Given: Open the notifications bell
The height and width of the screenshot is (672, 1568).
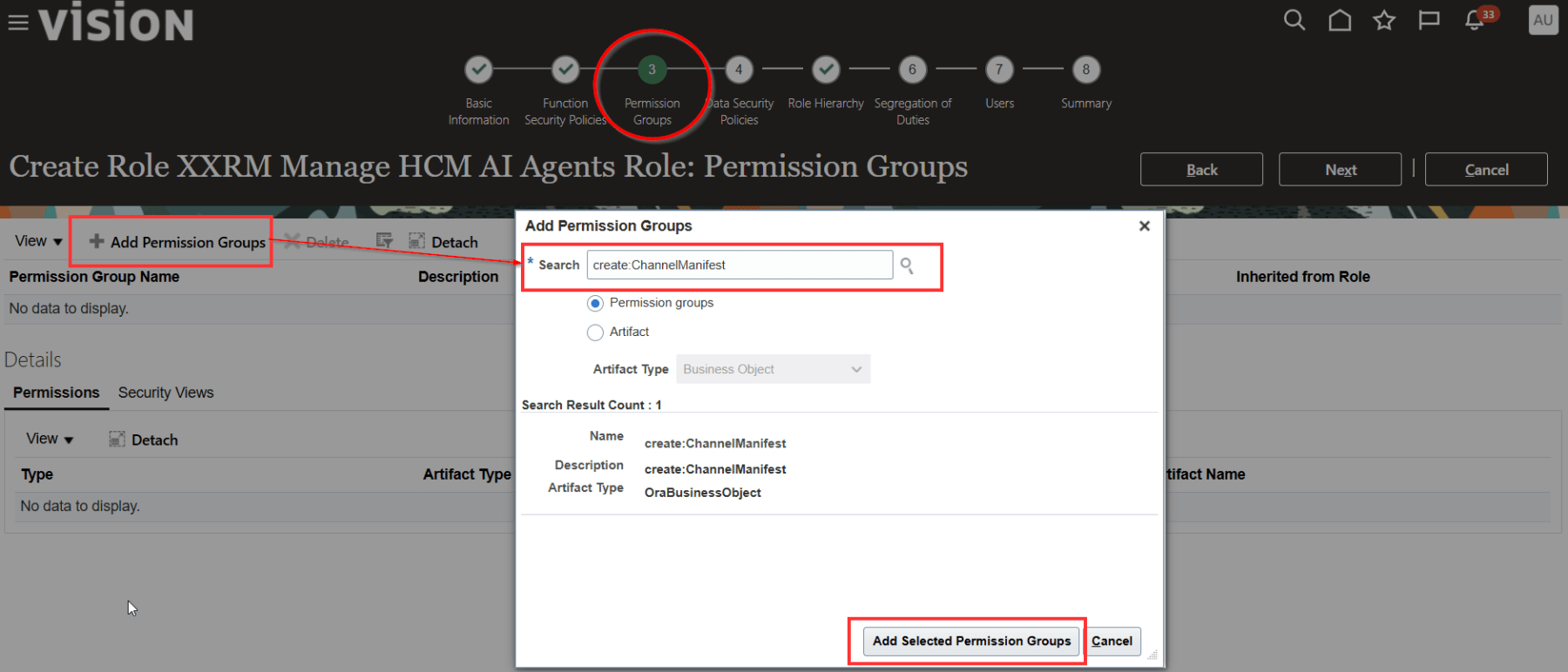Looking at the screenshot, I should (1474, 20).
